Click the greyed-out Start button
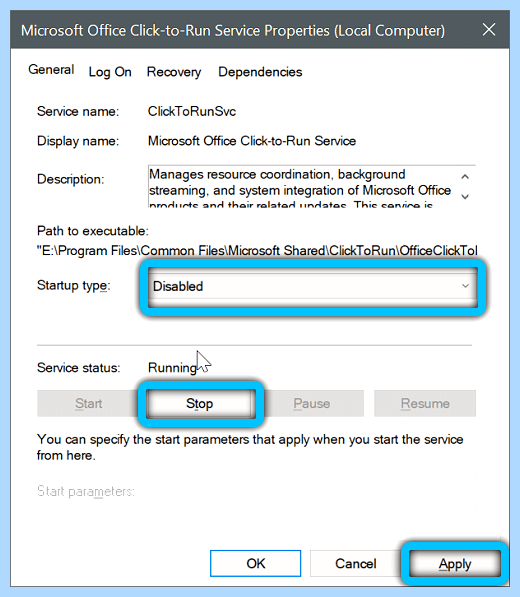 click(88, 404)
